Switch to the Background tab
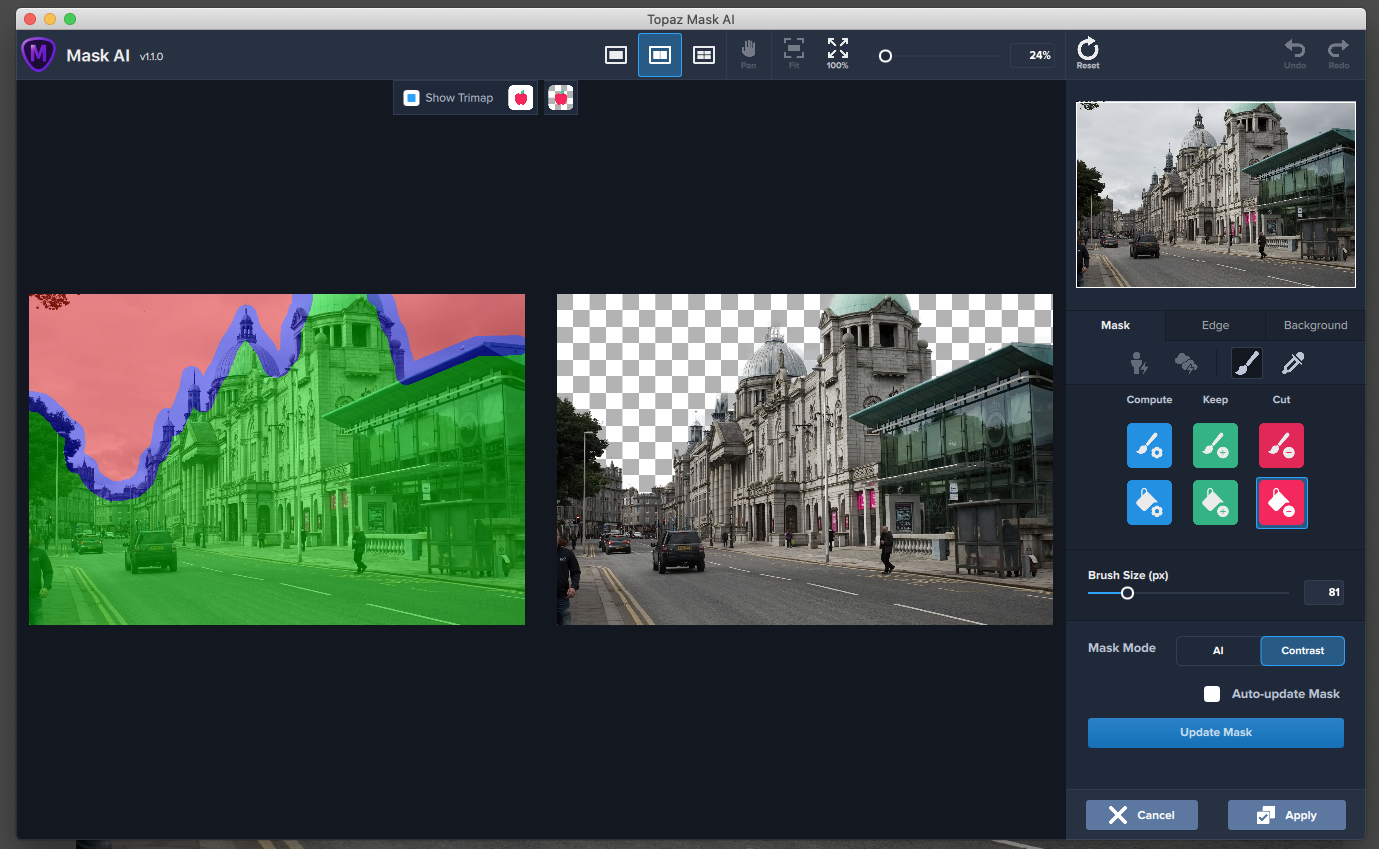 point(1315,325)
